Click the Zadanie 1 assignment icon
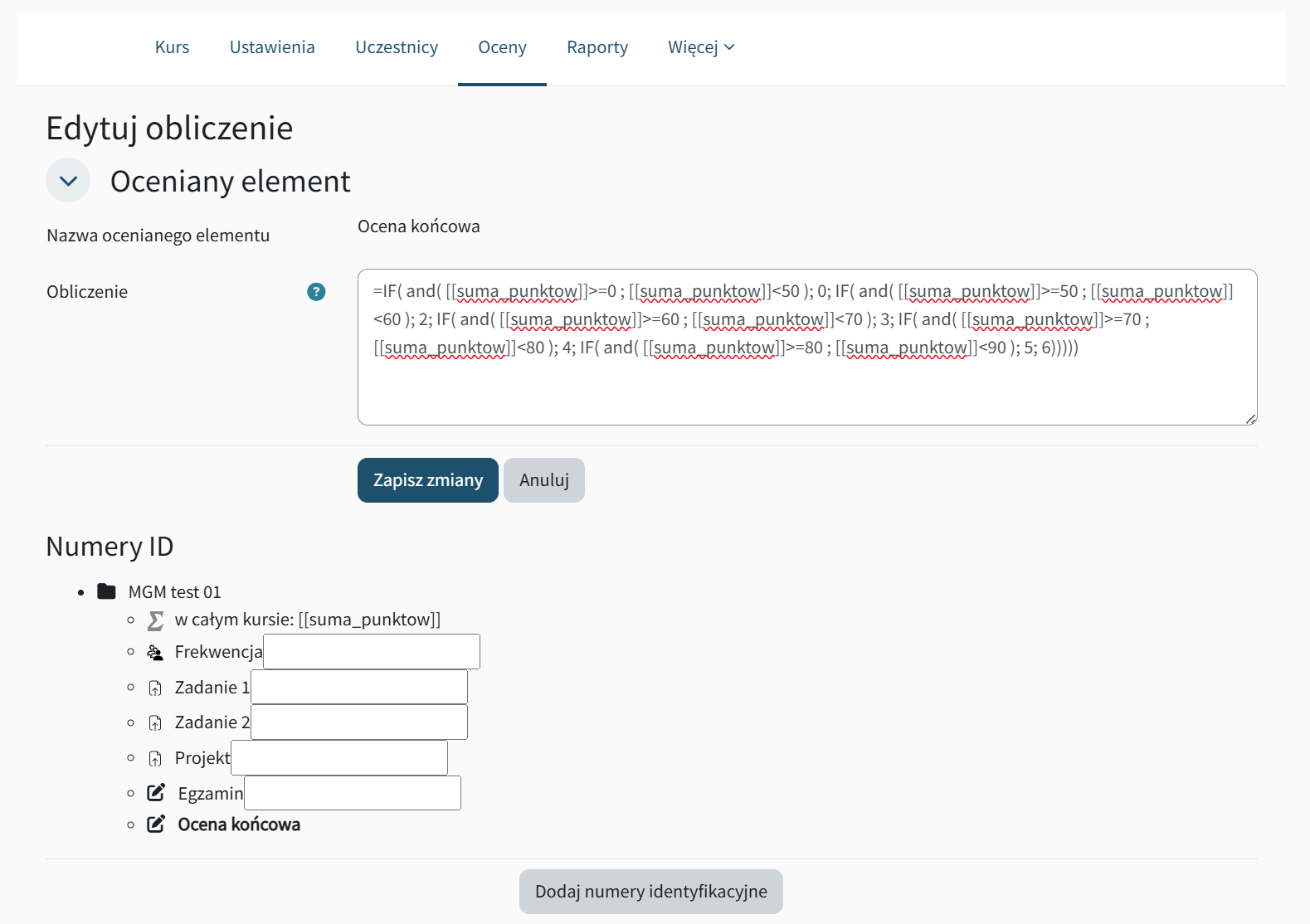The image size is (1310, 924). point(155,688)
